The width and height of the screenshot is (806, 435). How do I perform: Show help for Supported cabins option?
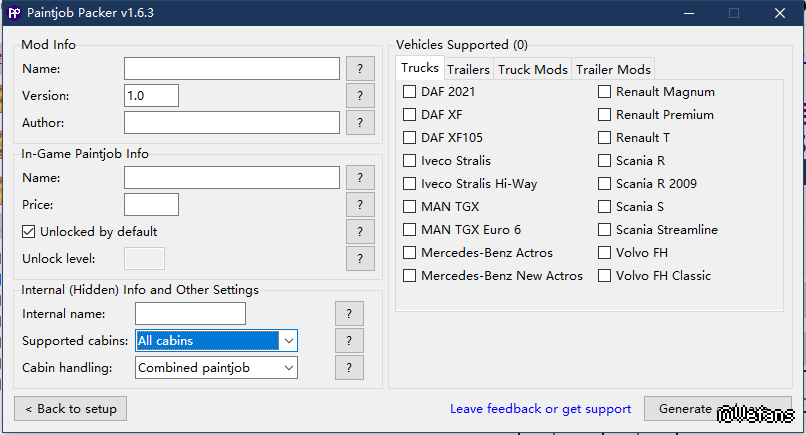[x=349, y=341]
